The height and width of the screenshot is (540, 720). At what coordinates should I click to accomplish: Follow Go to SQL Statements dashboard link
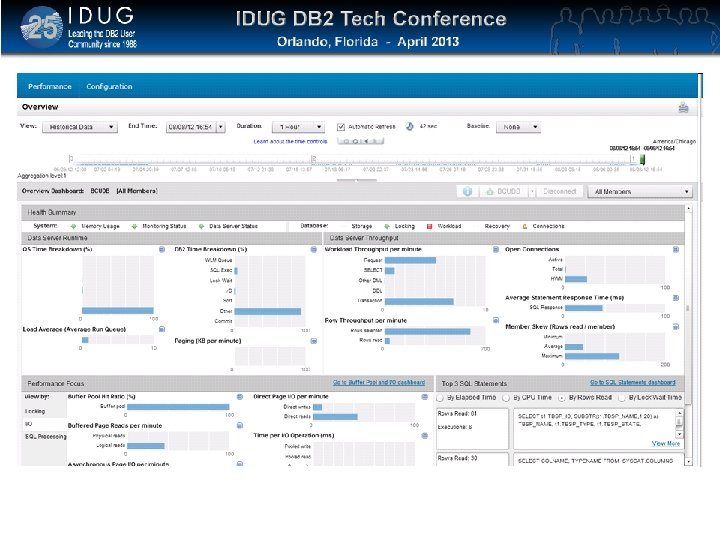(x=633, y=382)
